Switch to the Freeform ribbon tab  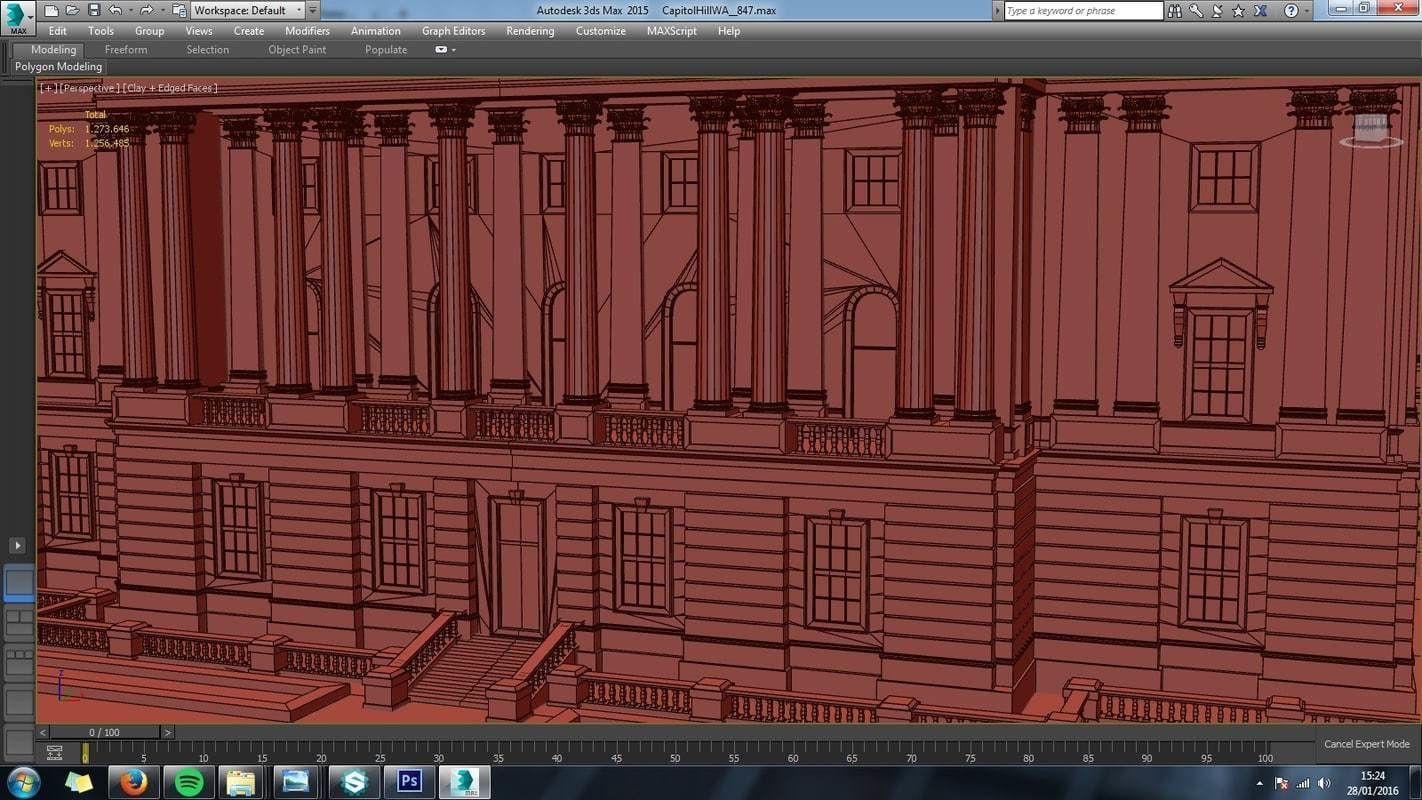pos(126,50)
